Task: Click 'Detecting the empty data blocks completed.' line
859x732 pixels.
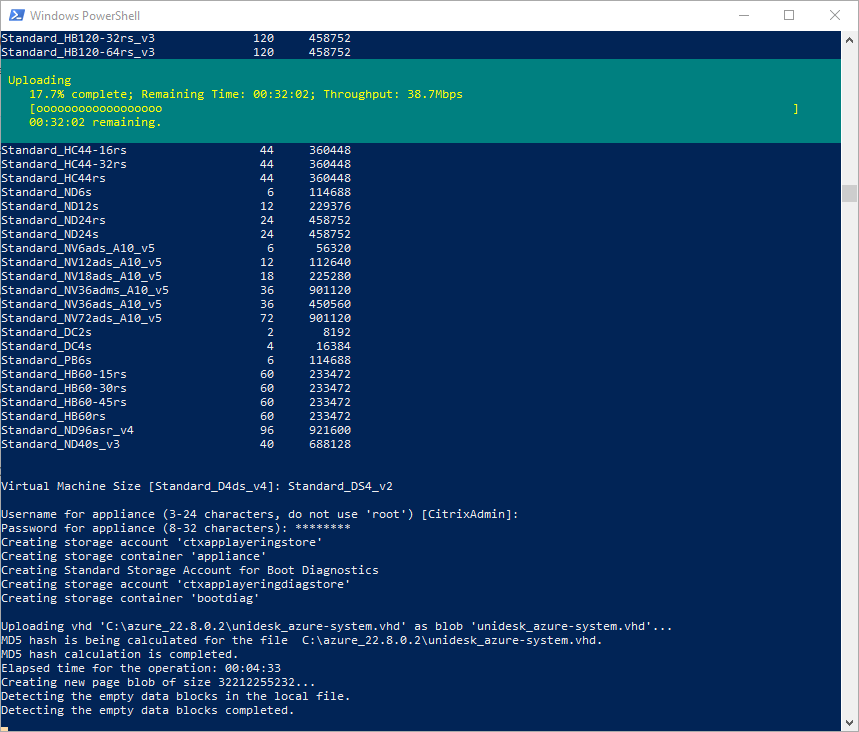Action: click(x=148, y=710)
